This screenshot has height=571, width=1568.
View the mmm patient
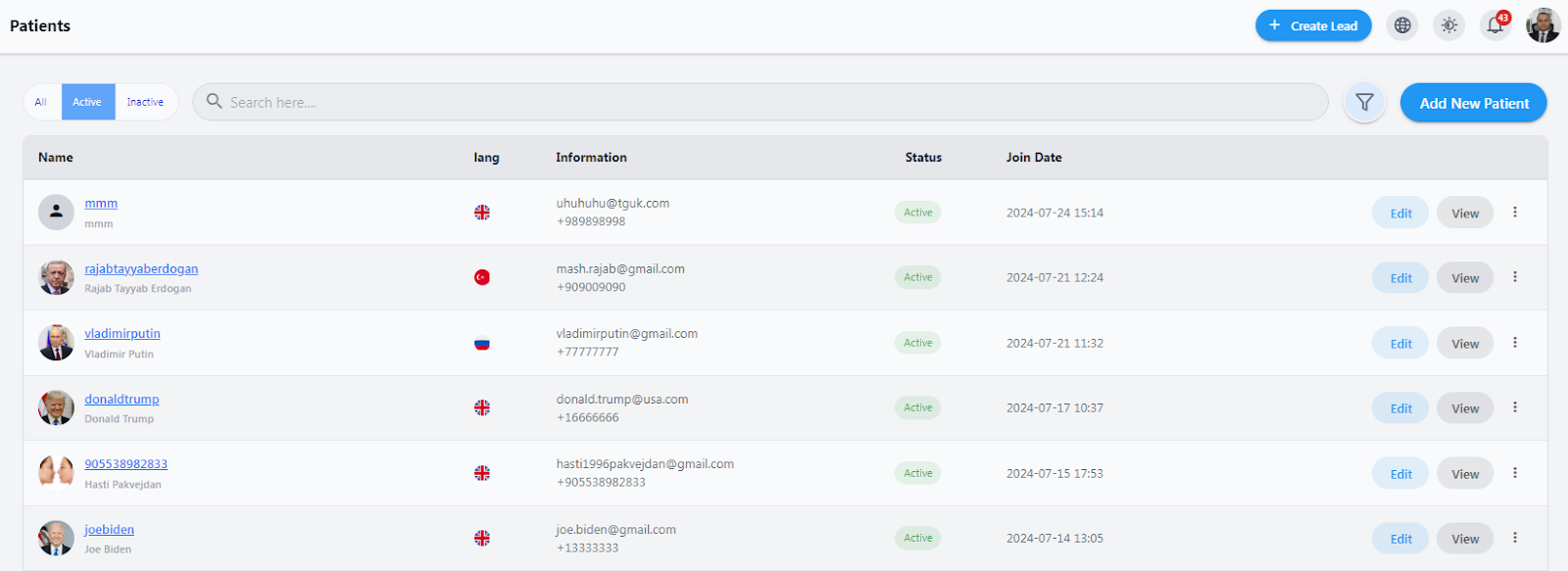(1465, 213)
